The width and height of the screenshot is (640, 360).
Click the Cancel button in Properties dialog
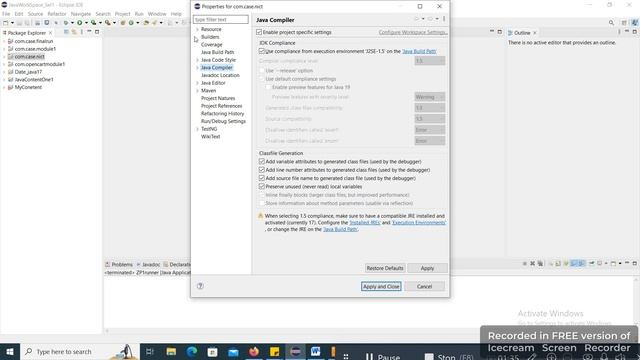424,287
